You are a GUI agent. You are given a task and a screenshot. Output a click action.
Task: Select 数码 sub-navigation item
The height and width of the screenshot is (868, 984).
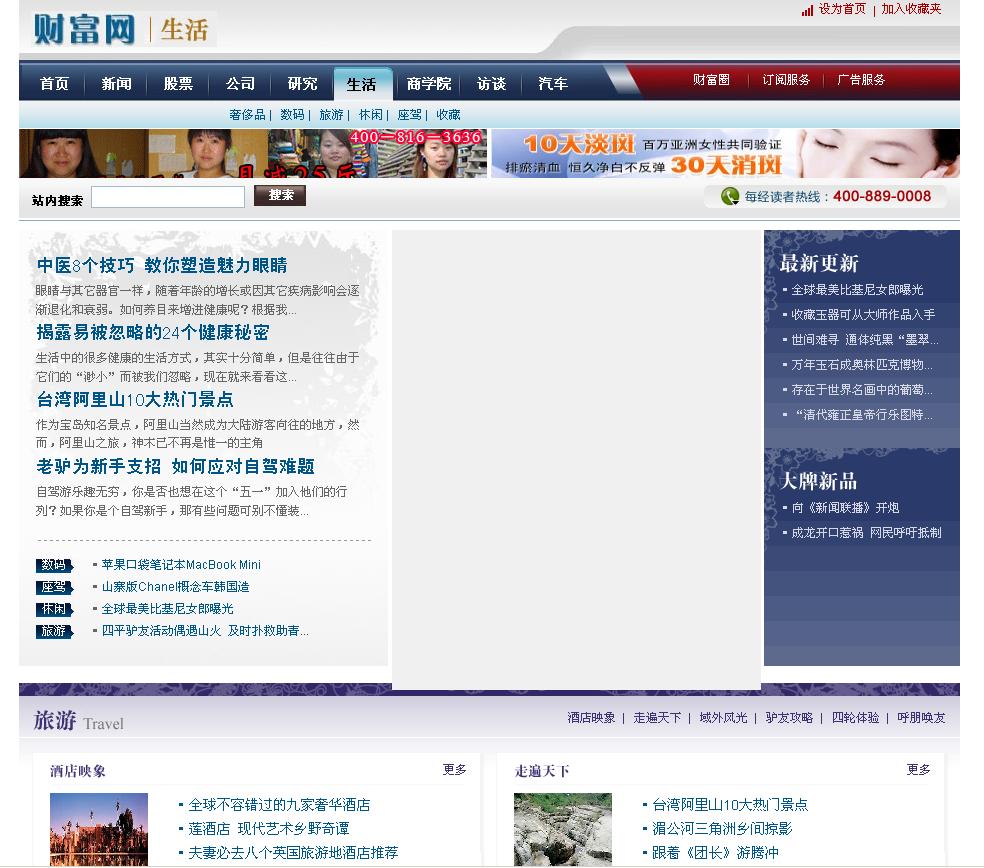click(x=292, y=115)
